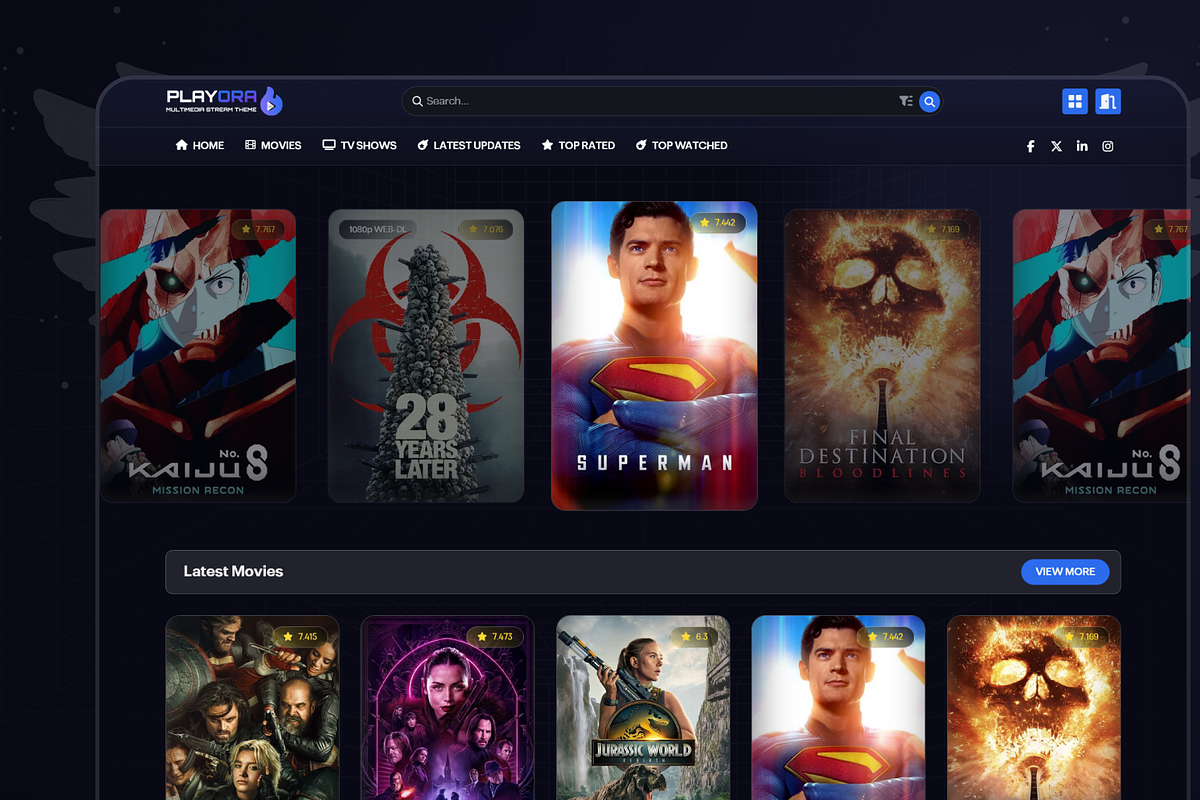Click the Playora logo

coord(225,101)
